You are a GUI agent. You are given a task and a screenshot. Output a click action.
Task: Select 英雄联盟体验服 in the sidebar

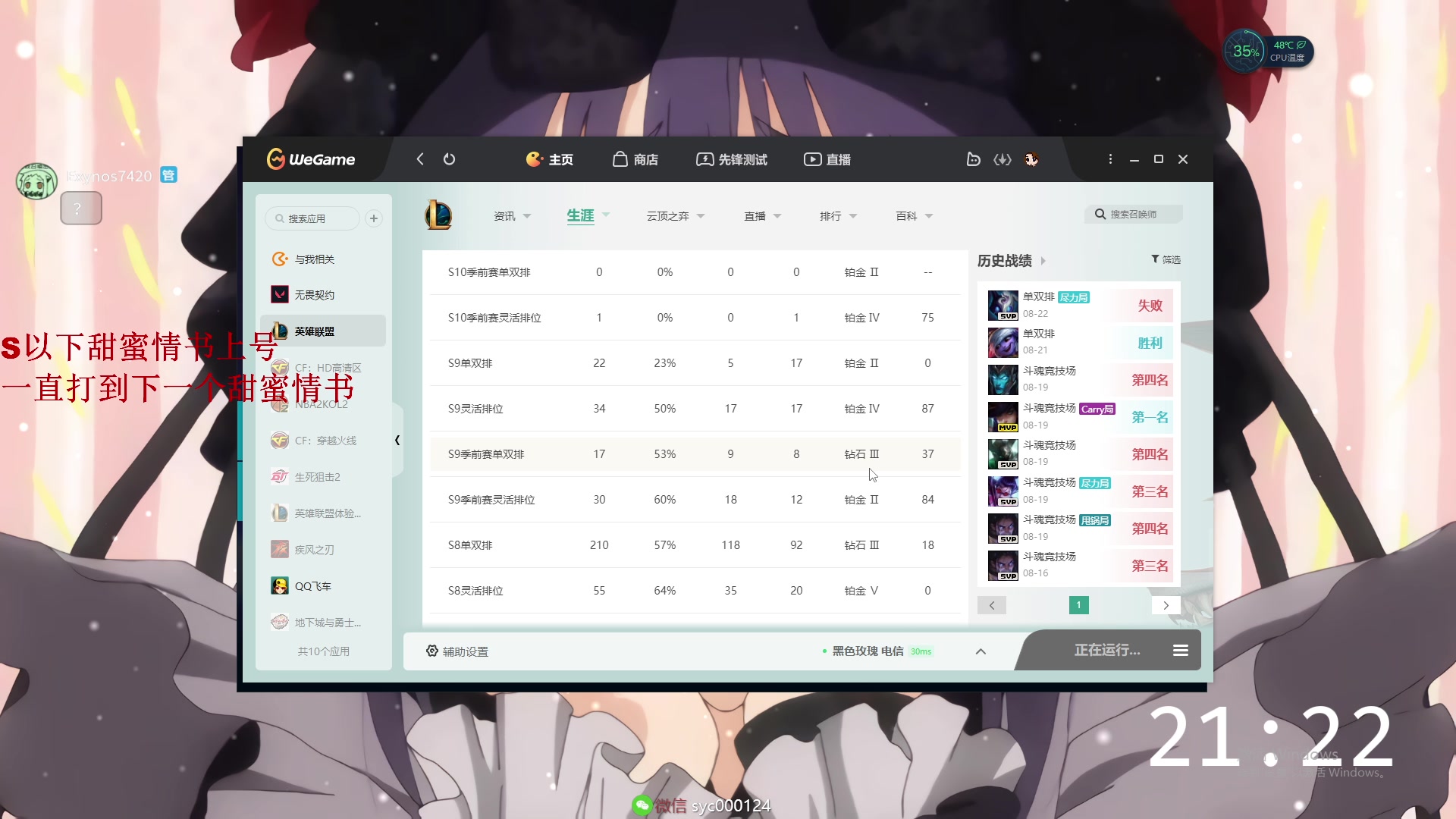(323, 513)
